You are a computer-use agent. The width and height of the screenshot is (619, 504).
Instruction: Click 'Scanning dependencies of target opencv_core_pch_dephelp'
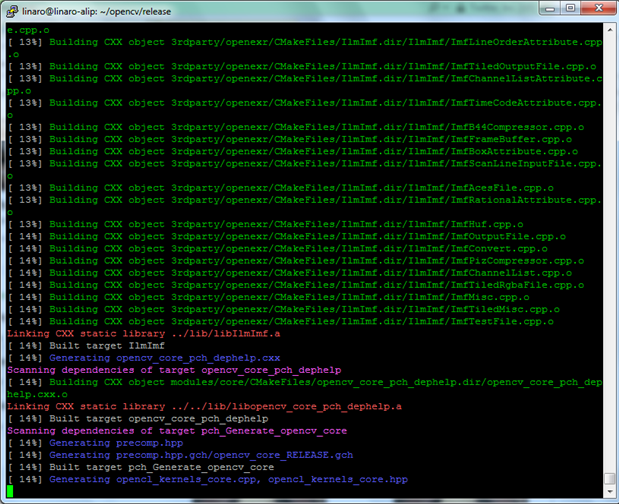click(x=174, y=370)
